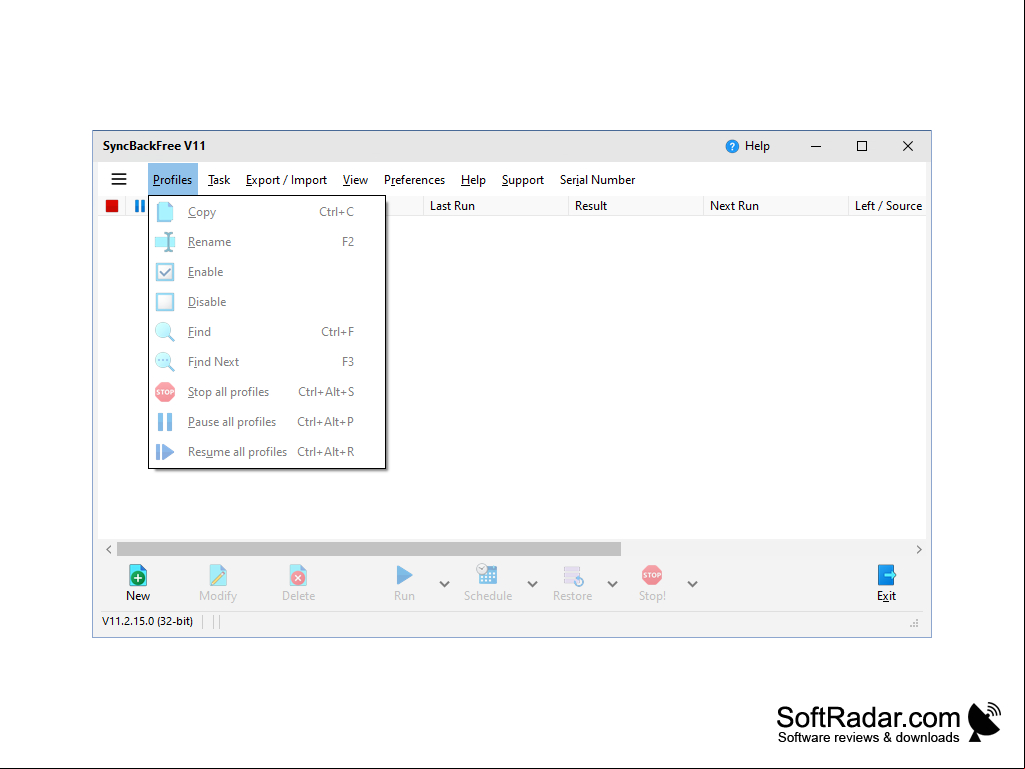Click the Exit icon

click(886, 575)
